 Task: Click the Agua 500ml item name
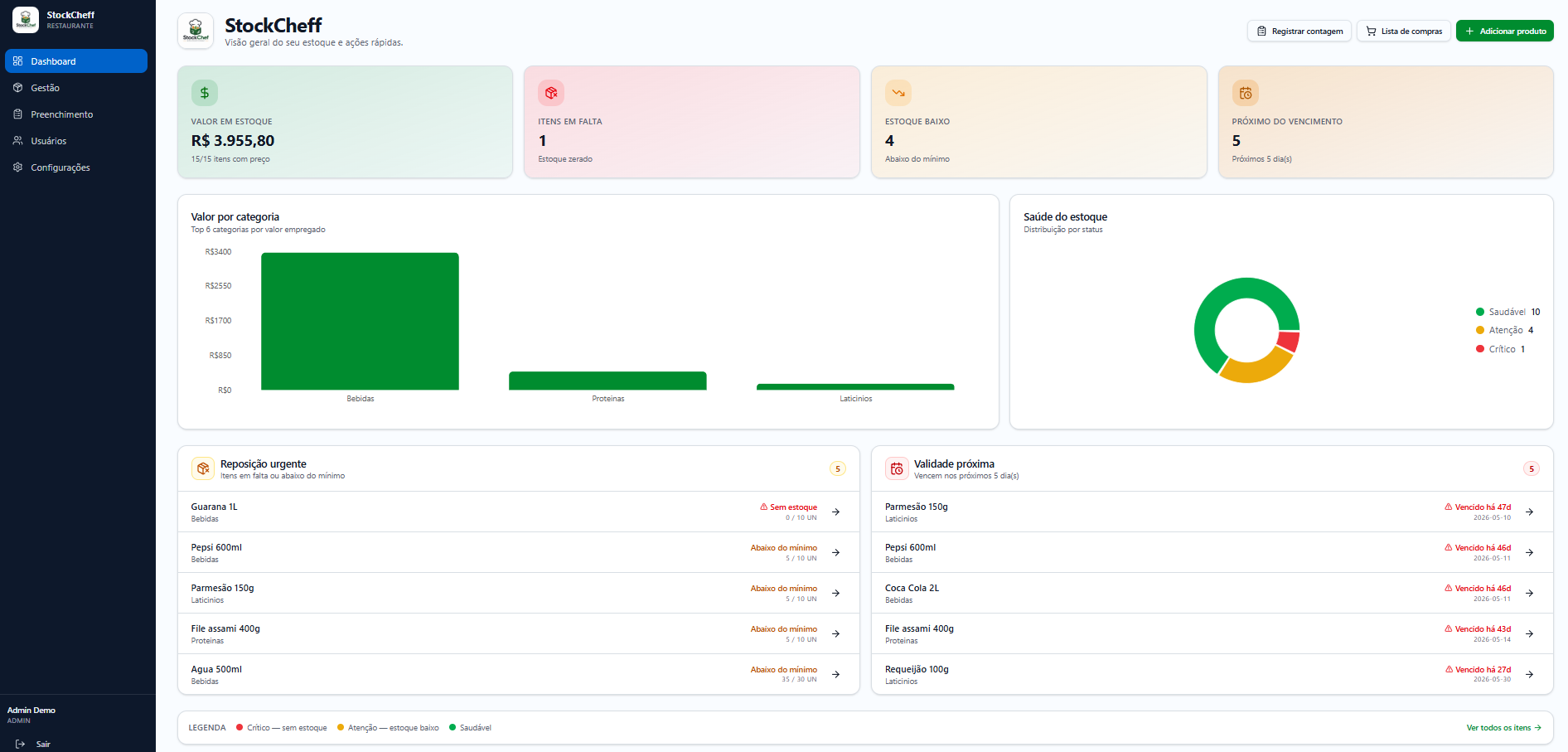coord(217,669)
